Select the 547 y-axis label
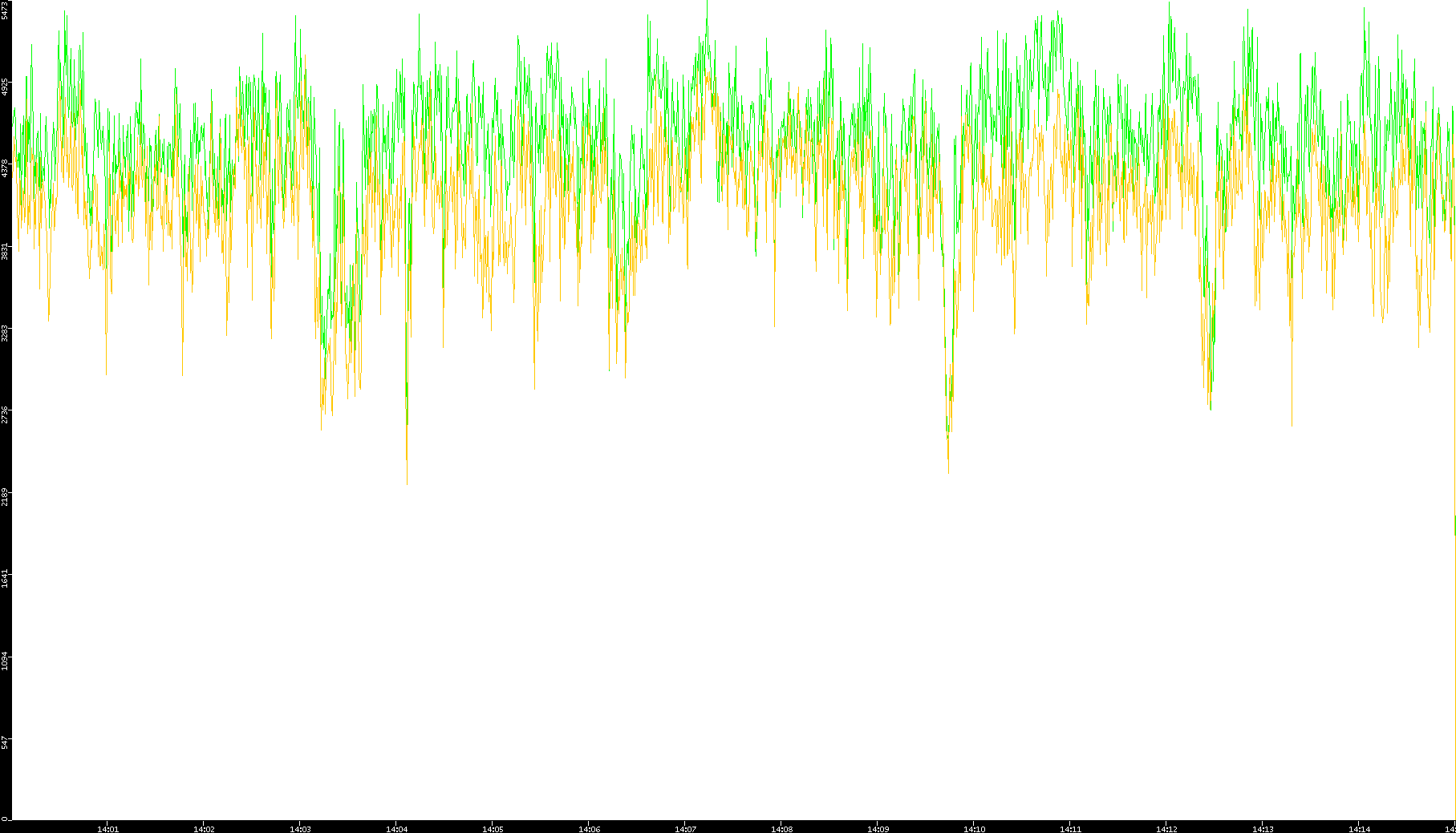The image size is (1456, 833). coord(6,742)
